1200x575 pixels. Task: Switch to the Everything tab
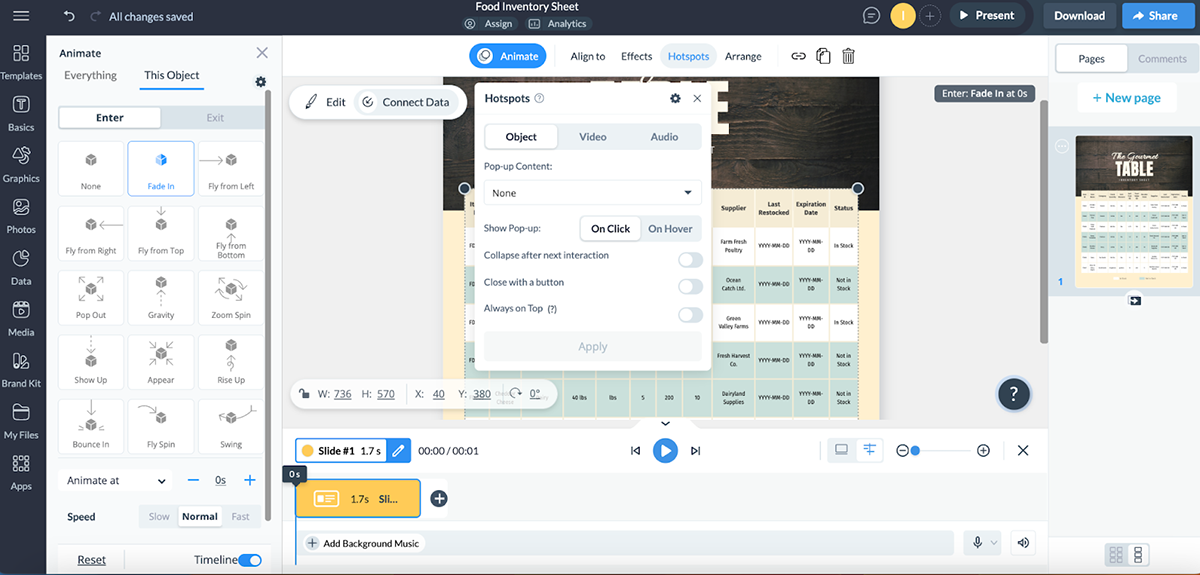pos(90,75)
